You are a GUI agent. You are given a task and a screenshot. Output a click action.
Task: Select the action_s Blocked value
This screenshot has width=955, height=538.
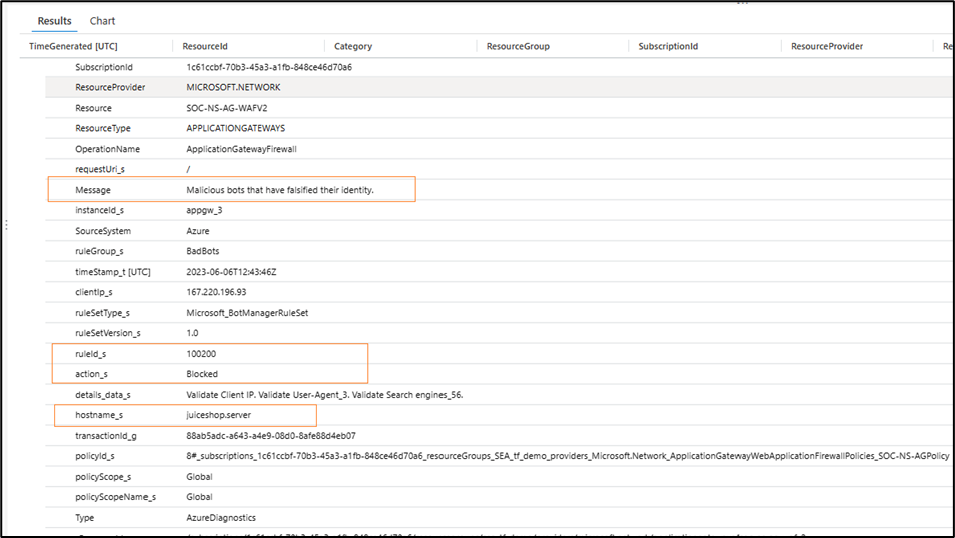pos(202,374)
